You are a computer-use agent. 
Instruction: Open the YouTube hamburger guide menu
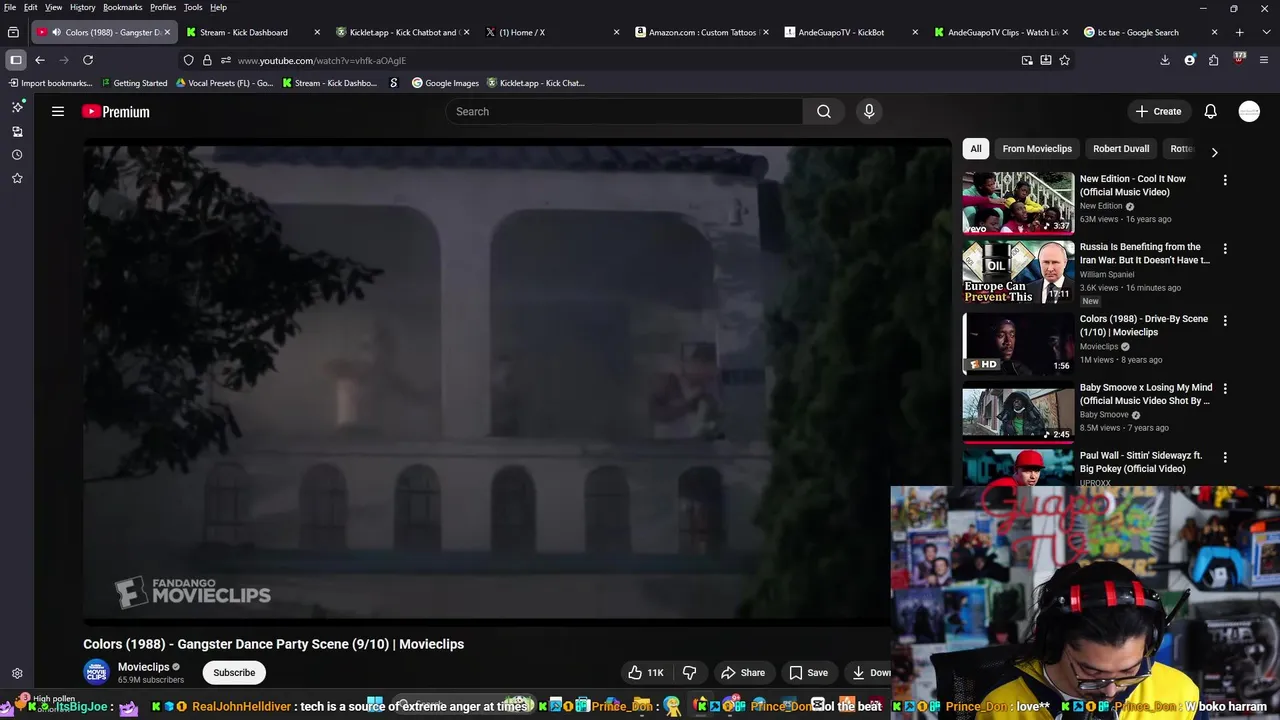pyautogui.click(x=58, y=112)
